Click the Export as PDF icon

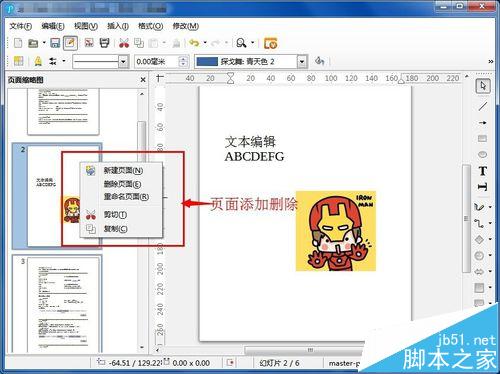tap(89, 43)
